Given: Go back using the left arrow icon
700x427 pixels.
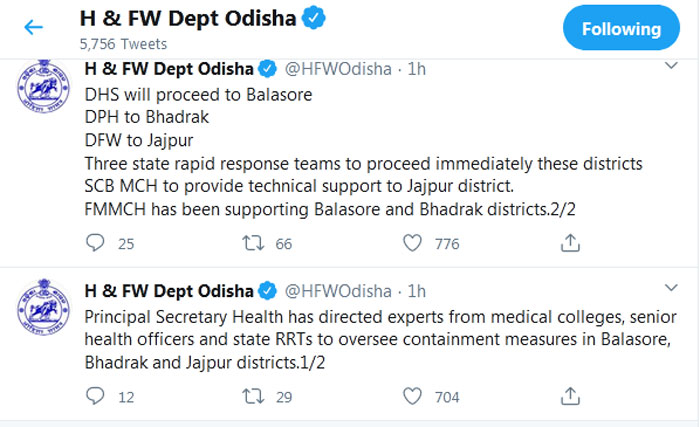Looking at the screenshot, I should (33, 27).
